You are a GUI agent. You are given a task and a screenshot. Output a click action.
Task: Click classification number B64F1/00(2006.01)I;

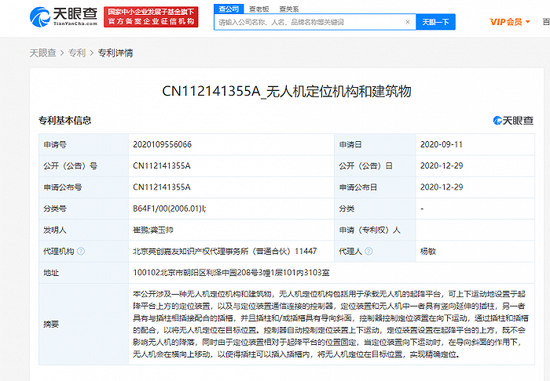(169, 209)
